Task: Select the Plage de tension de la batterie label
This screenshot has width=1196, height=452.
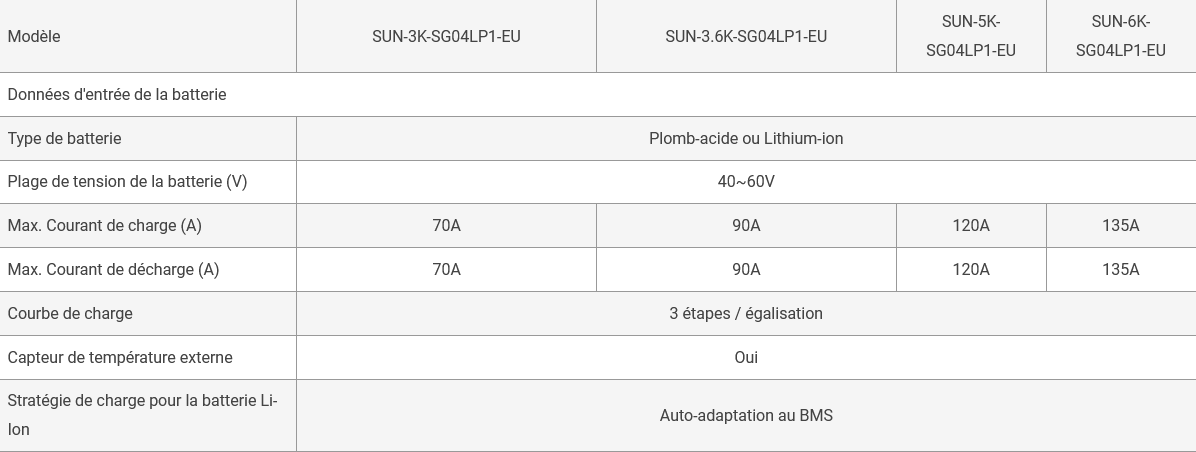Action: tap(127, 182)
